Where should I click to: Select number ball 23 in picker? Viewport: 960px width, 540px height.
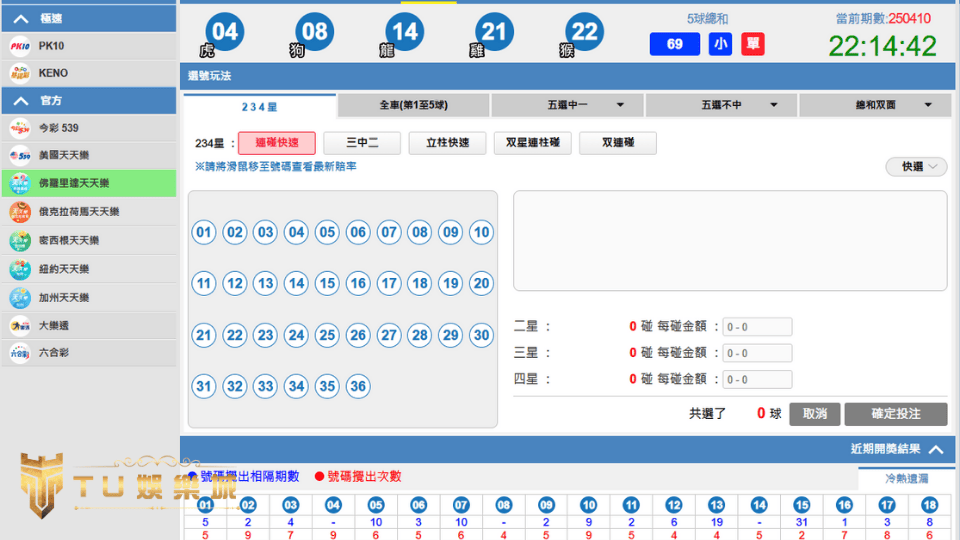[x=265, y=336]
